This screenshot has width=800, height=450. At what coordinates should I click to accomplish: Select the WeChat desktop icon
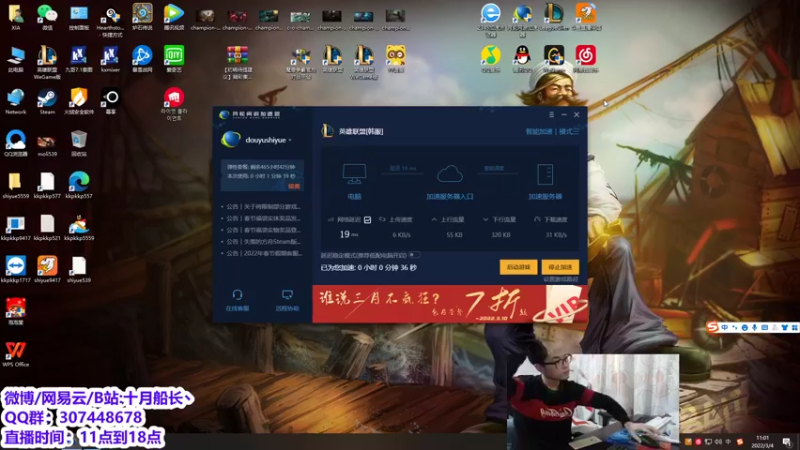pyautogui.click(x=47, y=17)
